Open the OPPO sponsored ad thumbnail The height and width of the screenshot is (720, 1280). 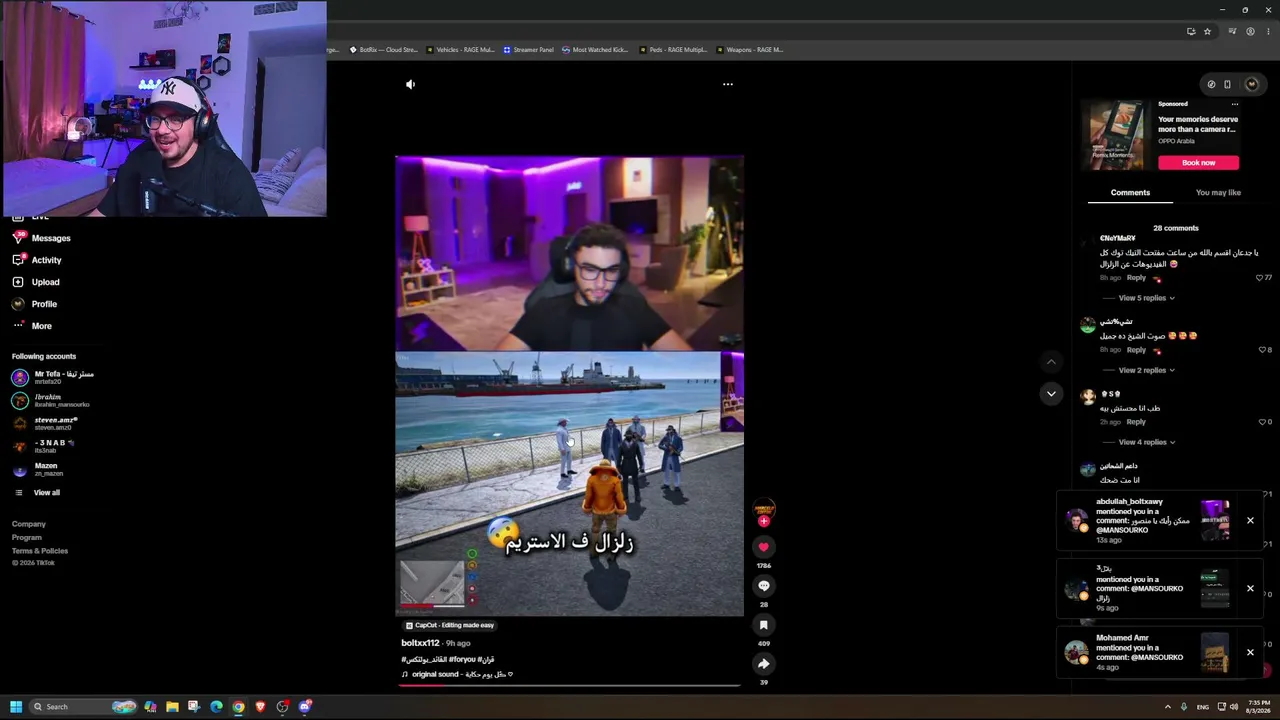[x=1116, y=135]
